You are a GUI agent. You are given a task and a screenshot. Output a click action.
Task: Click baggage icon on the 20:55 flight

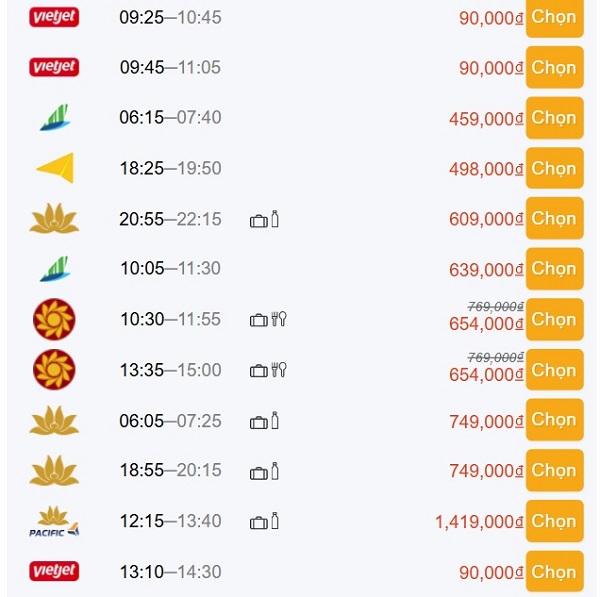click(258, 219)
